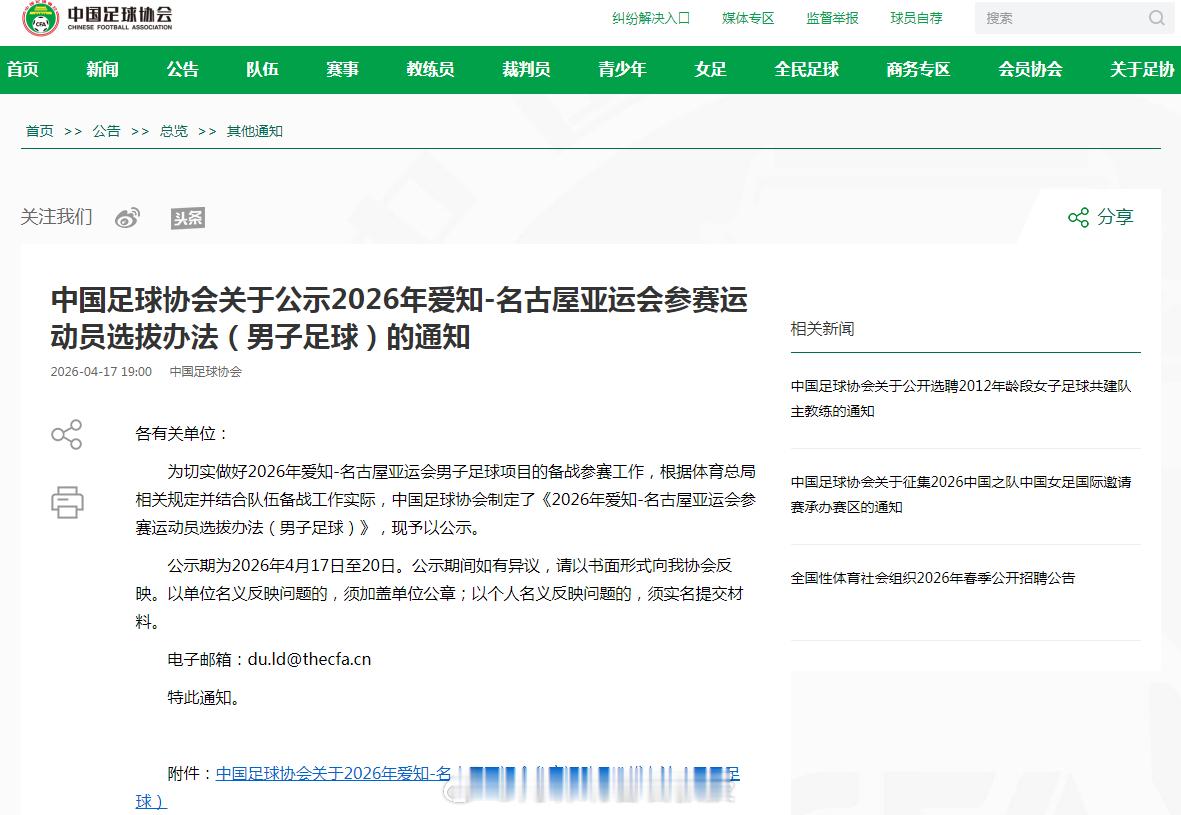Switch to the 女足 section
This screenshot has height=815, width=1181.
(x=709, y=70)
